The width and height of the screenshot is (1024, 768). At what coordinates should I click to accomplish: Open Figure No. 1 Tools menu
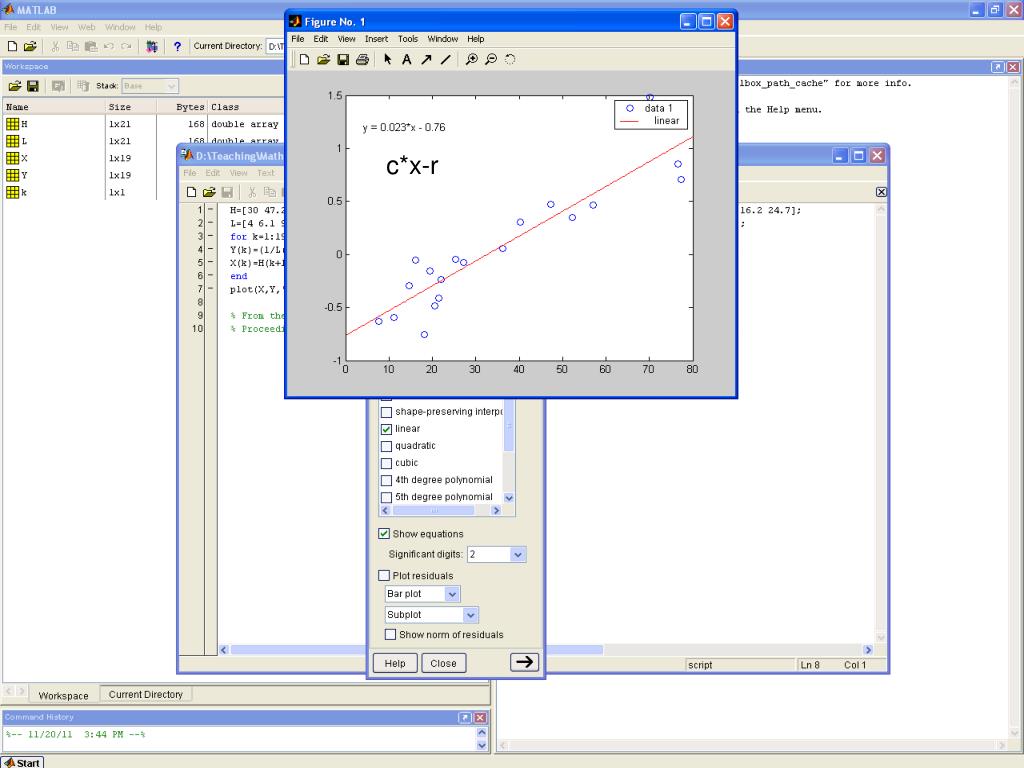tap(408, 39)
